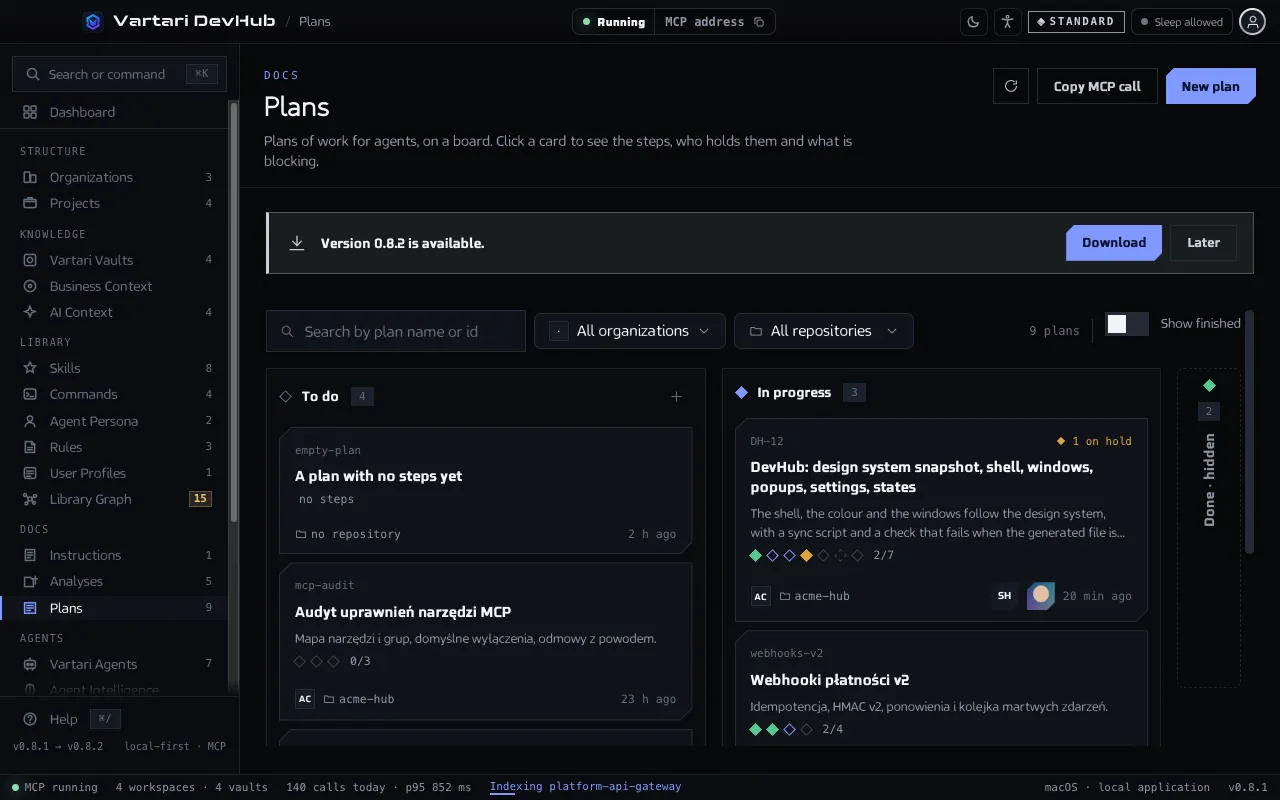Image resolution: width=1280 pixels, height=800 pixels.
Task: Download version 0.8.2 update
Action: click(1113, 243)
